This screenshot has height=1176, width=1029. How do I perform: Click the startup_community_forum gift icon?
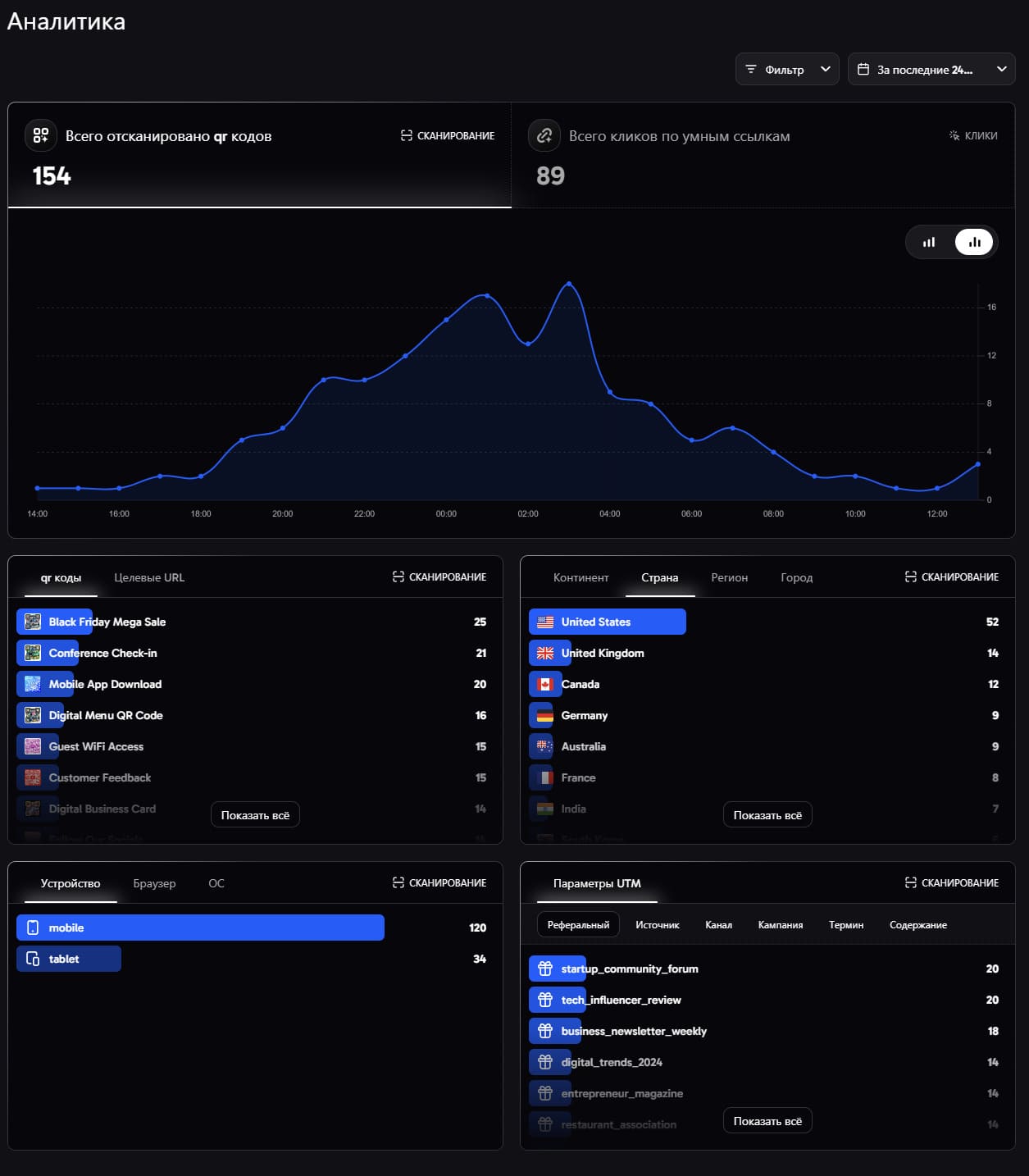pos(545,969)
